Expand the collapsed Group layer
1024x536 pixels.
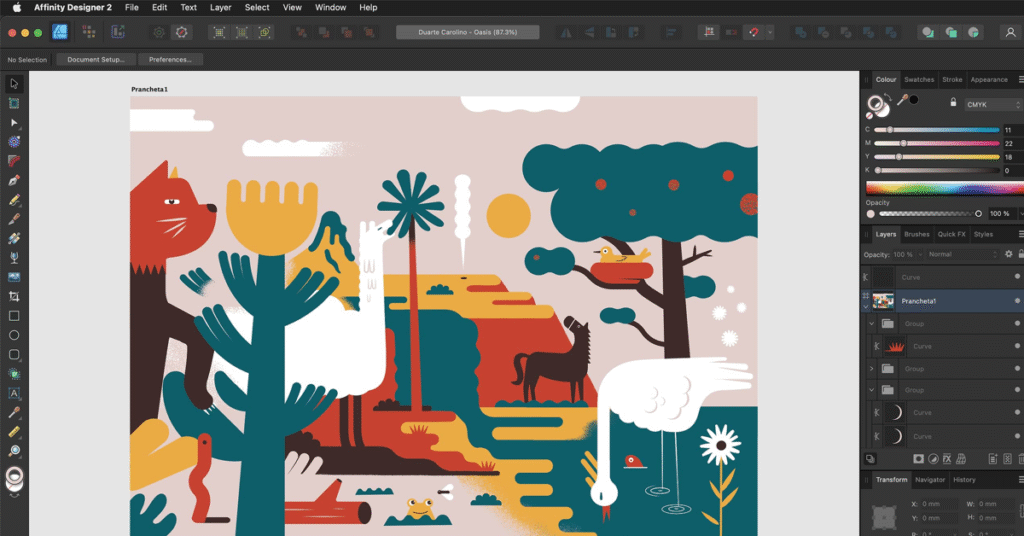pos(871,369)
